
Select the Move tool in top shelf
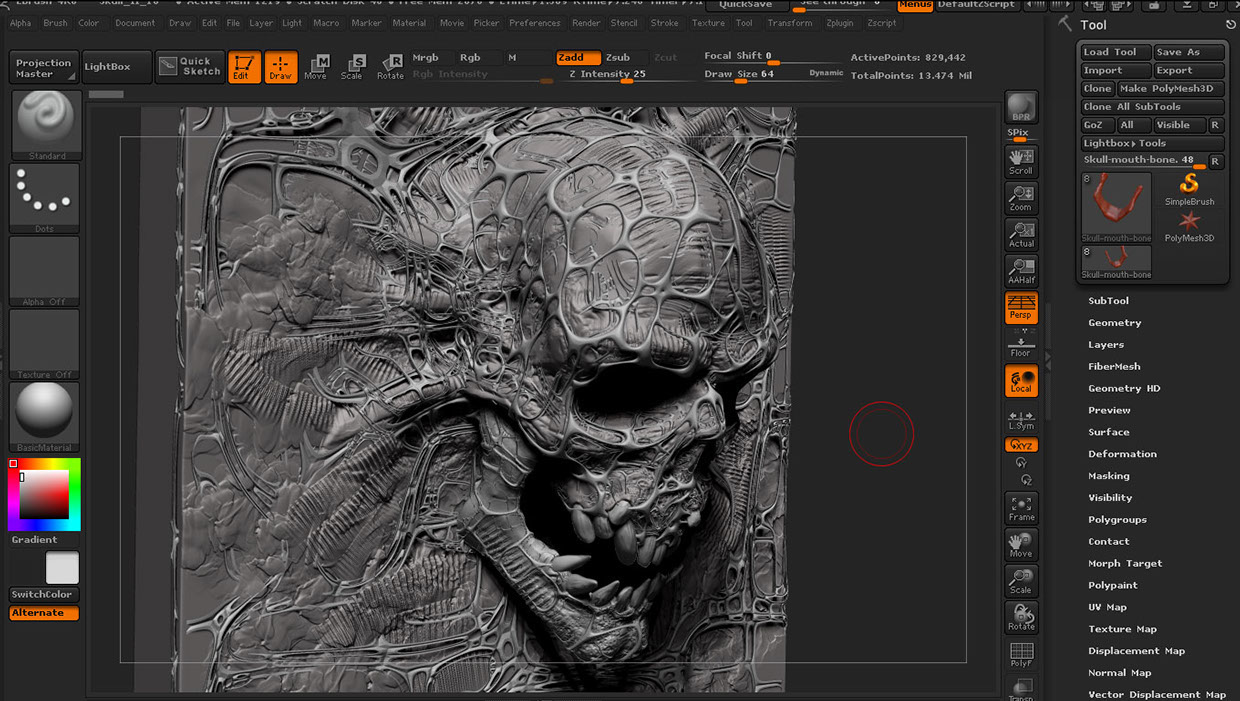tap(315, 67)
